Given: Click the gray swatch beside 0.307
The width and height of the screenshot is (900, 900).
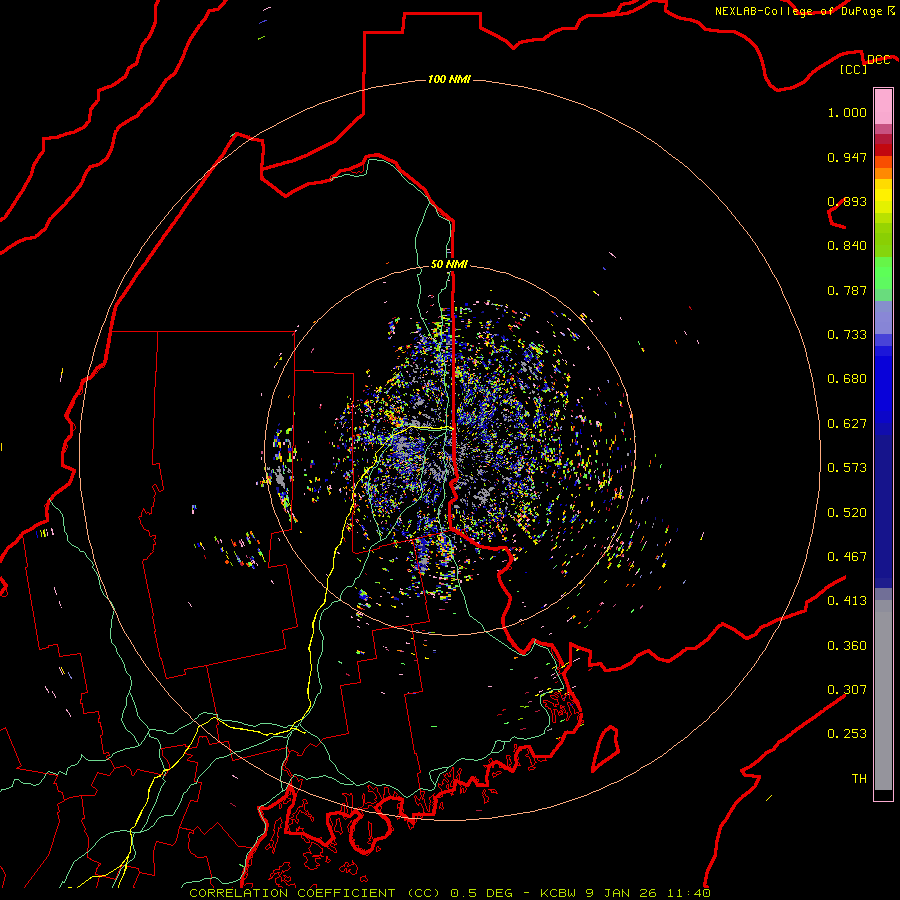Looking at the screenshot, I should click(x=883, y=695).
